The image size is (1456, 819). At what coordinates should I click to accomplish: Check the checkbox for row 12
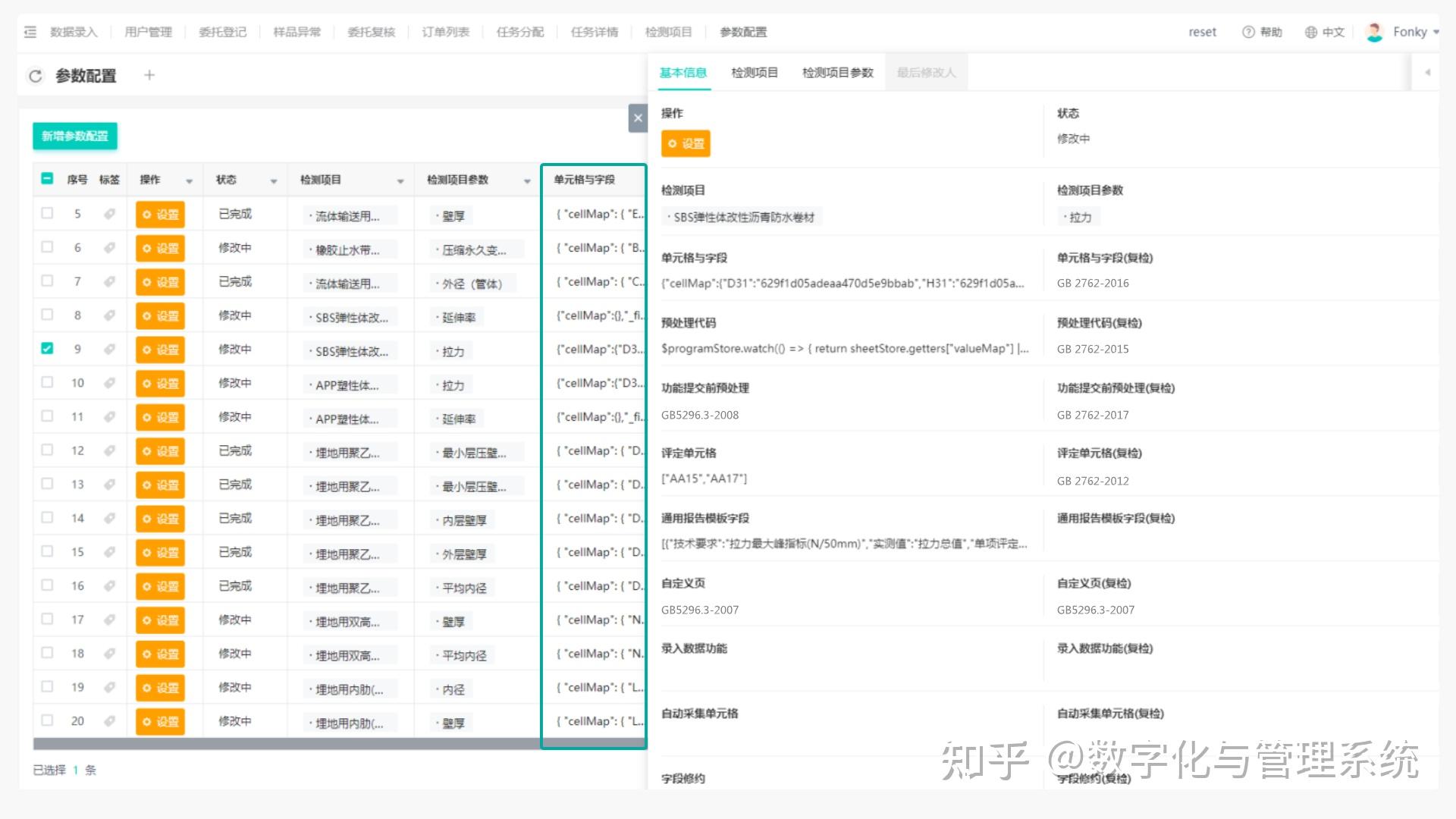coord(47,450)
